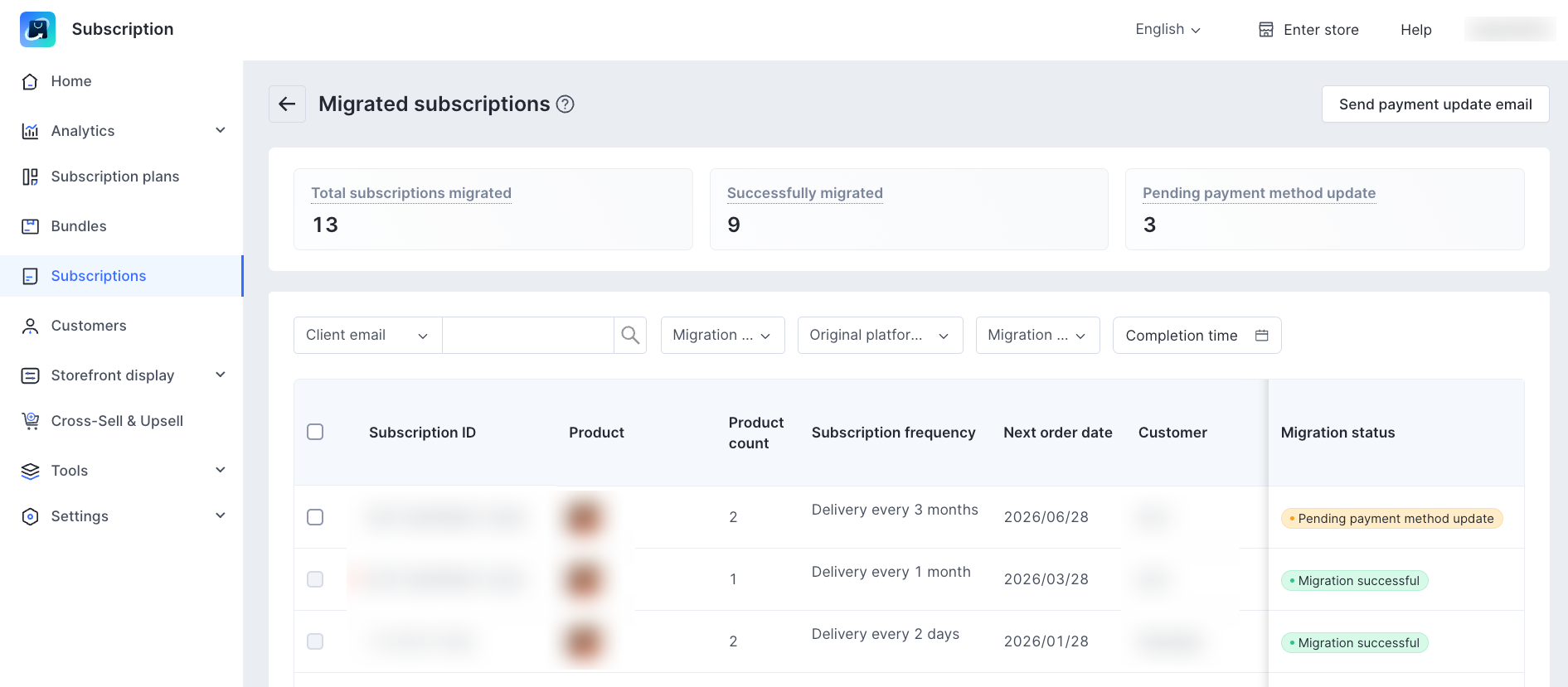Viewport: 1568px width, 687px height.
Task: Open the English language dropdown
Action: coord(1168,30)
